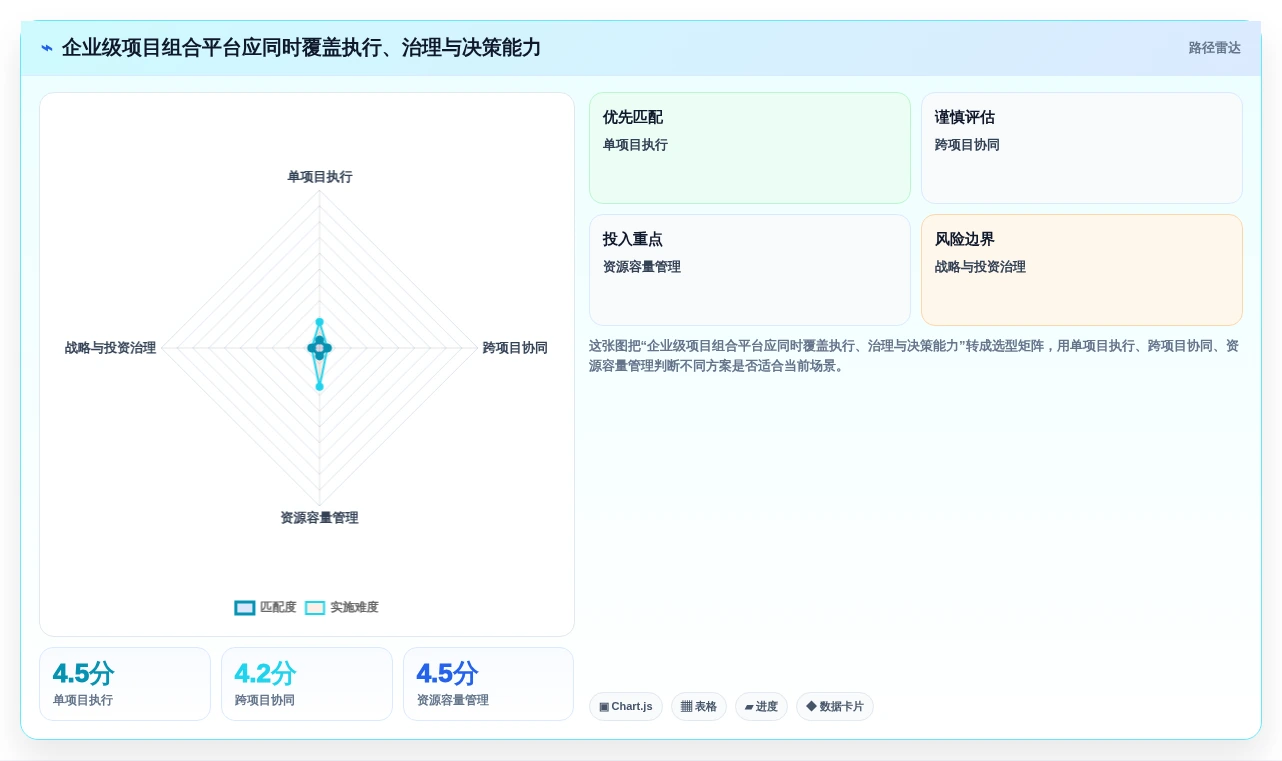1282x761 pixels.
Task: Click the 路径雷达 label in the header
Action: [1214, 48]
